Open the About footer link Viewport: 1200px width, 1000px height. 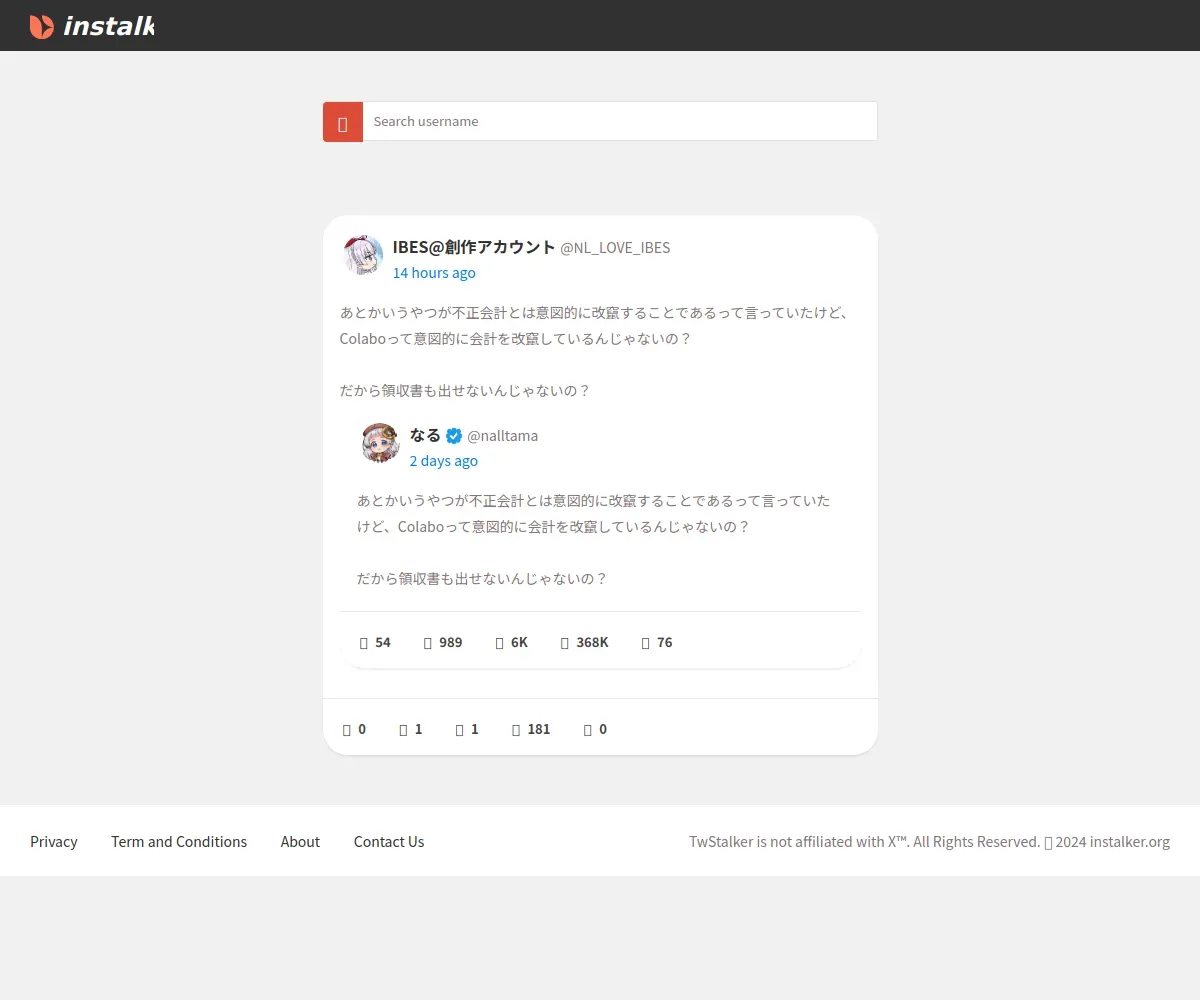(x=300, y=842)
